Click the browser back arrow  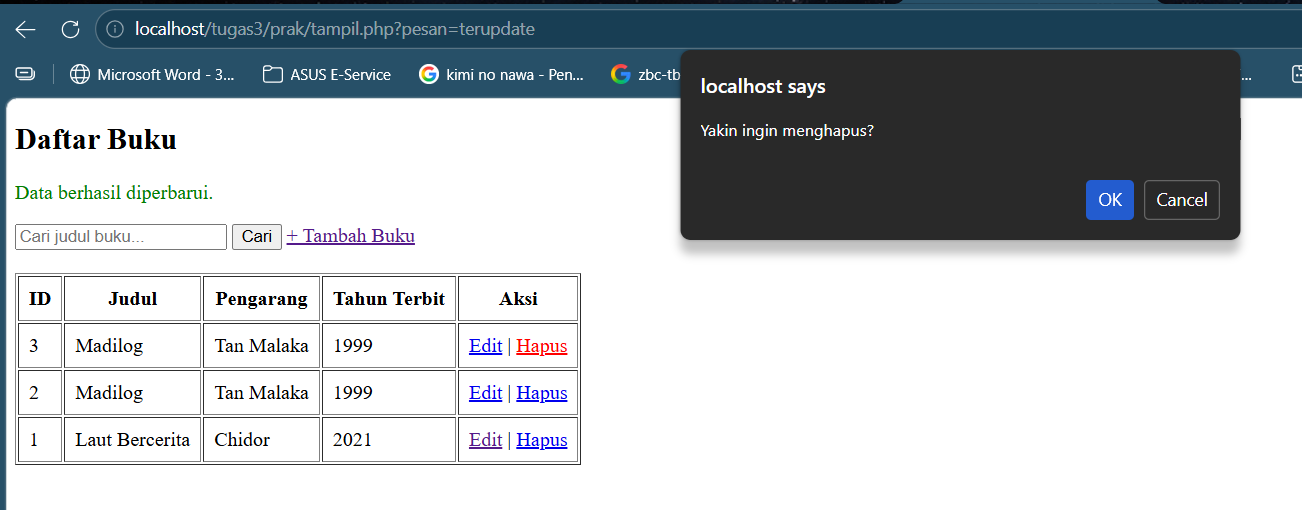coord(25,30)
